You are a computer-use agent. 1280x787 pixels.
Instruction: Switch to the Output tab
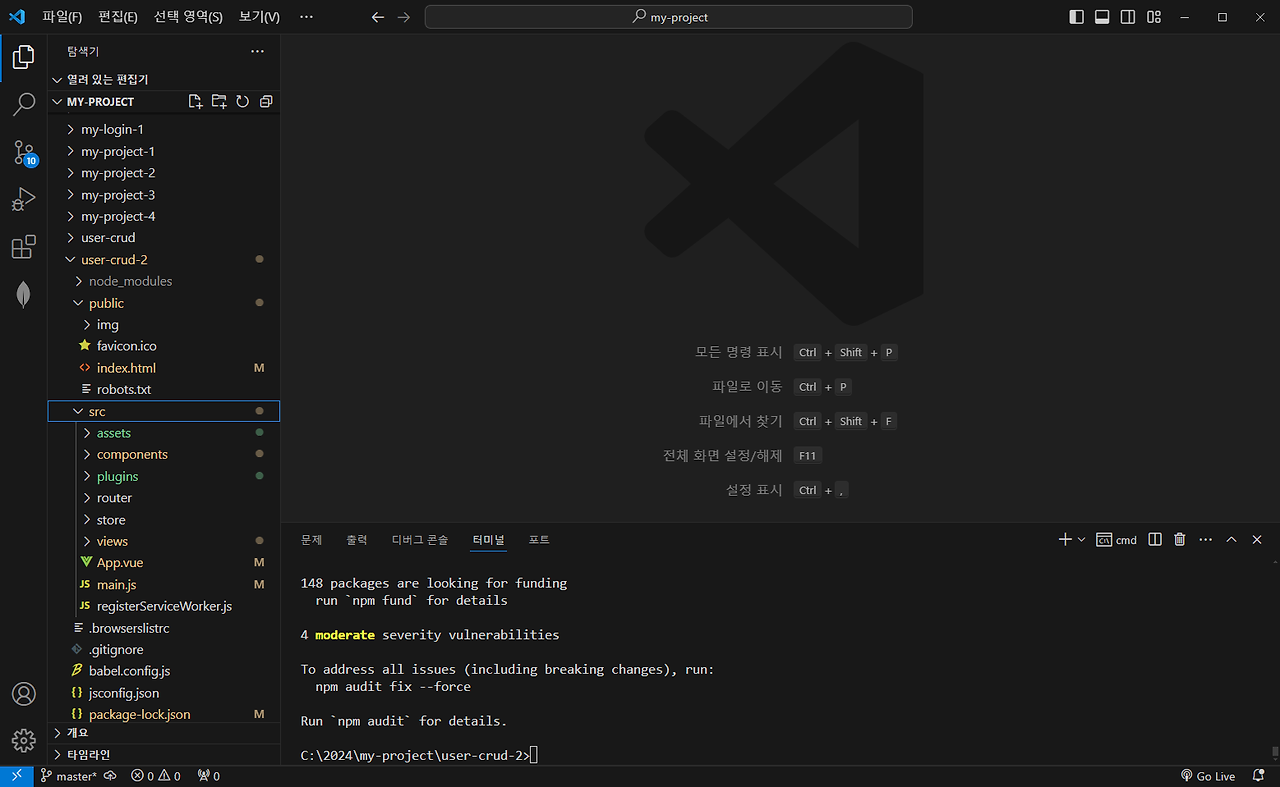[x=357, y=539]
